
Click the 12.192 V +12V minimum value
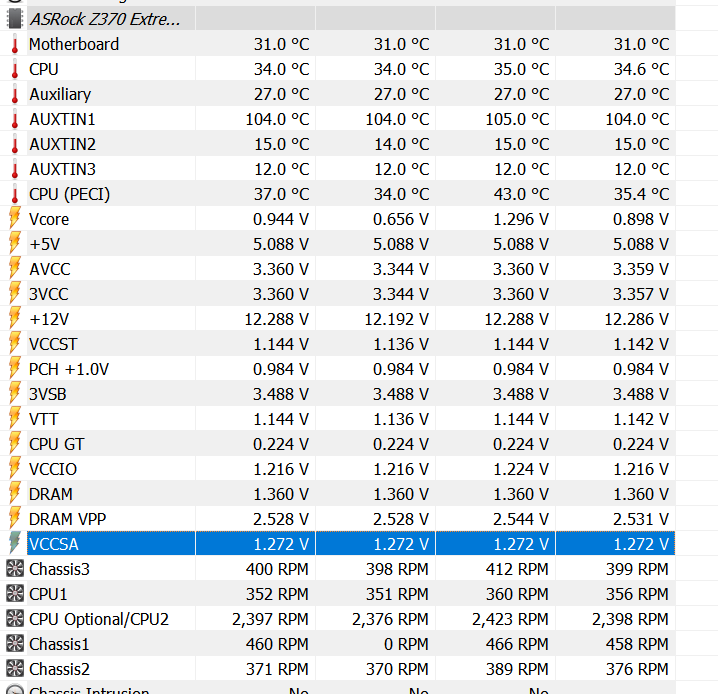pyautogui.click(x=397, y=319)
